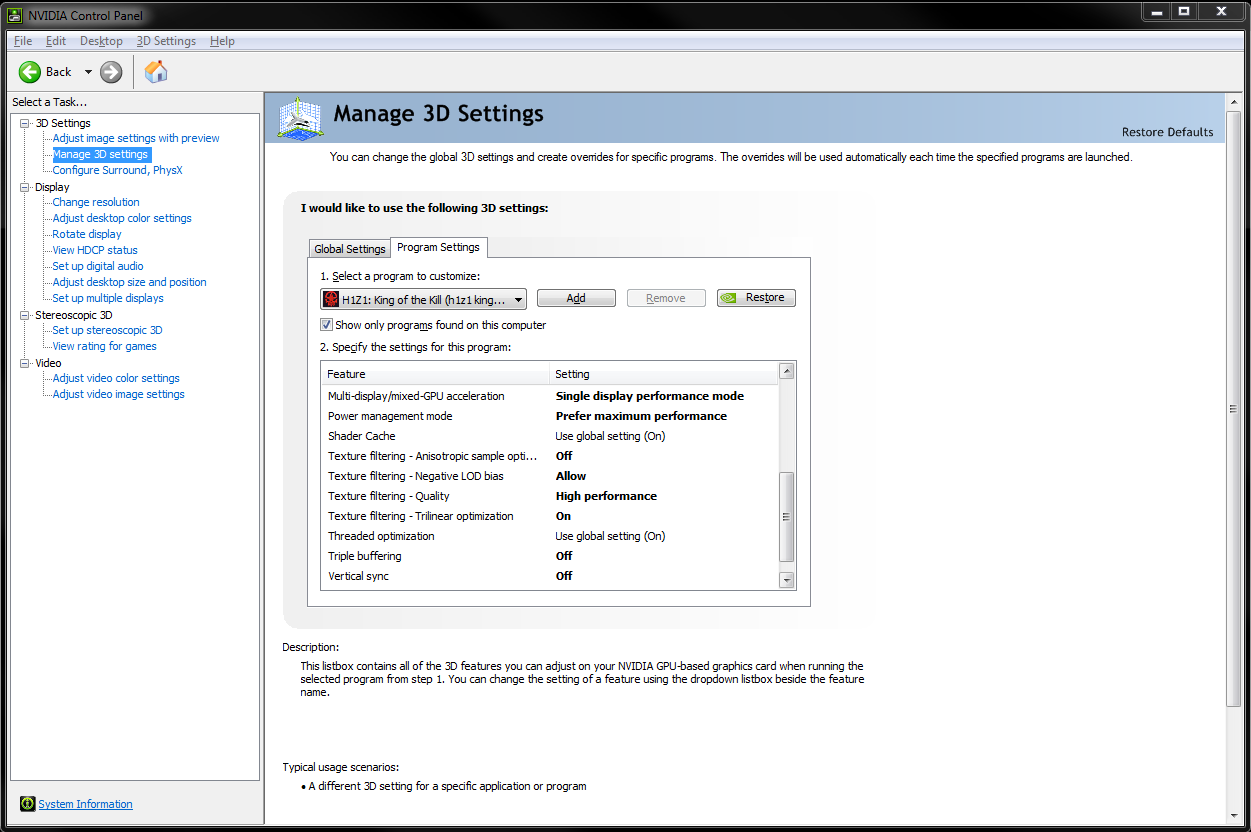
Task: Open Set up stereoscopic 3D task
Action: [x=107, y=330]
